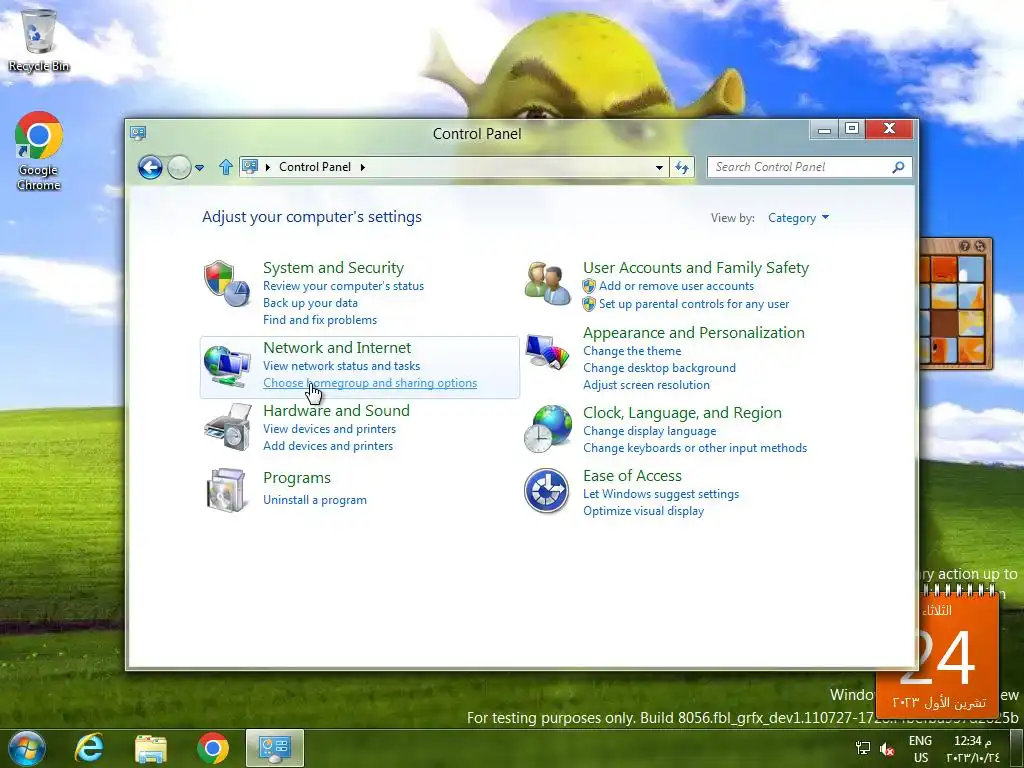
Task: Open View network status and tasks
Action: tap(342, 366)
